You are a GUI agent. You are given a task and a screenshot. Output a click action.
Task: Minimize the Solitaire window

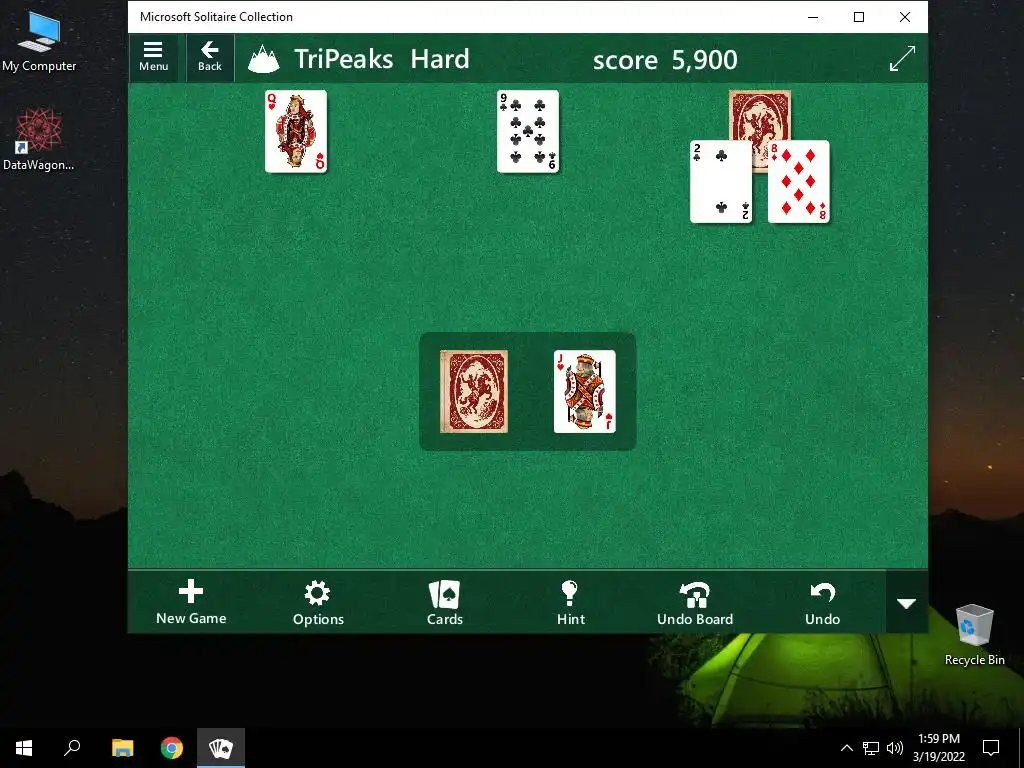coord(813,17)
